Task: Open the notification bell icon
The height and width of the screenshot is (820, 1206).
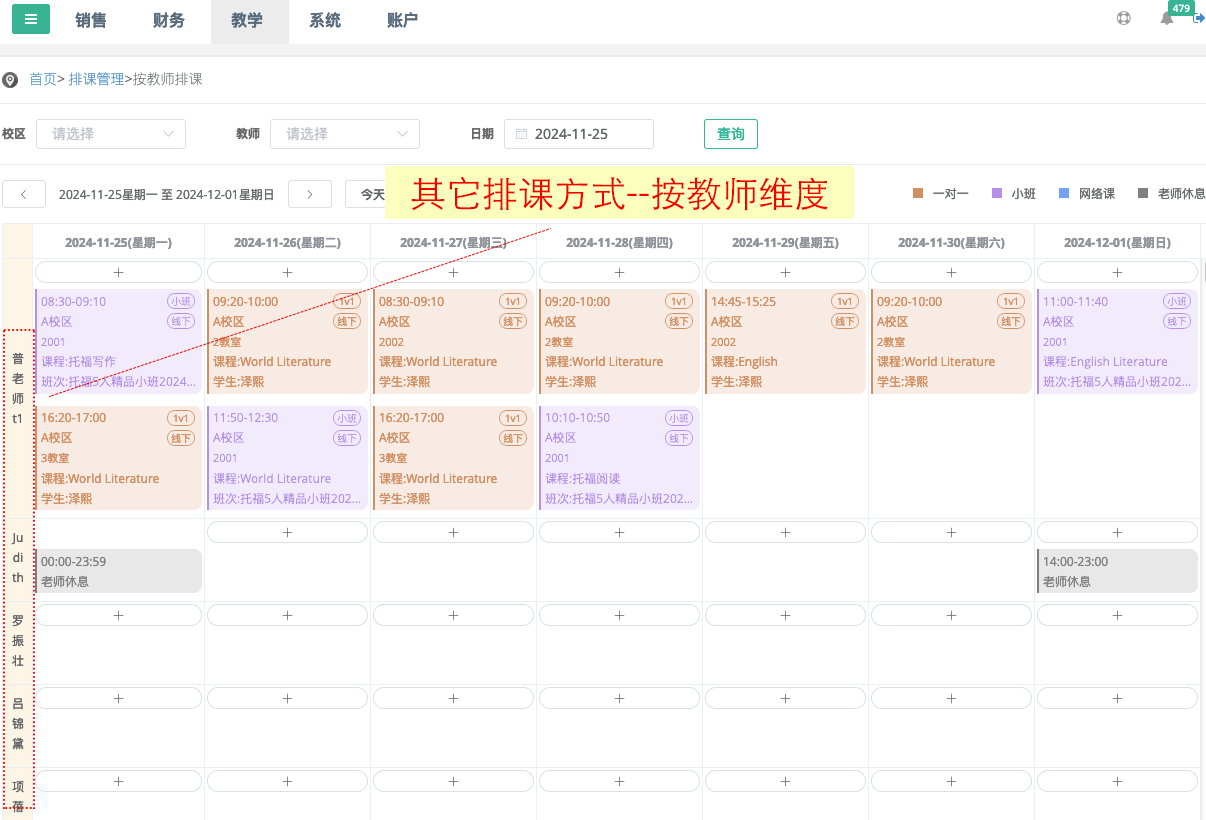Action: point(1167,18)
